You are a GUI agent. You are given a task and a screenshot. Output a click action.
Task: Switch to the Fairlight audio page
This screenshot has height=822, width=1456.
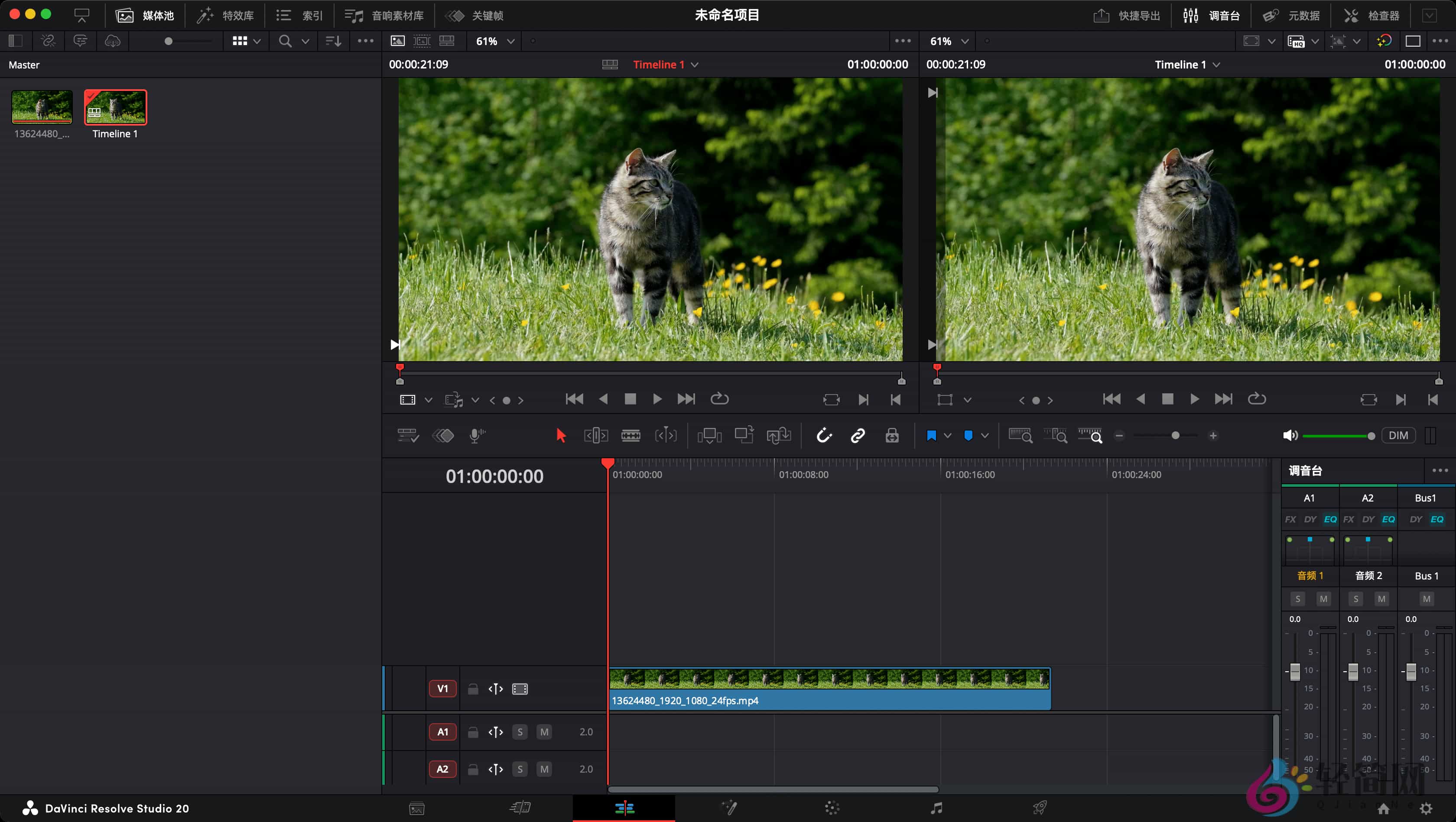click(x=936, y=808)
